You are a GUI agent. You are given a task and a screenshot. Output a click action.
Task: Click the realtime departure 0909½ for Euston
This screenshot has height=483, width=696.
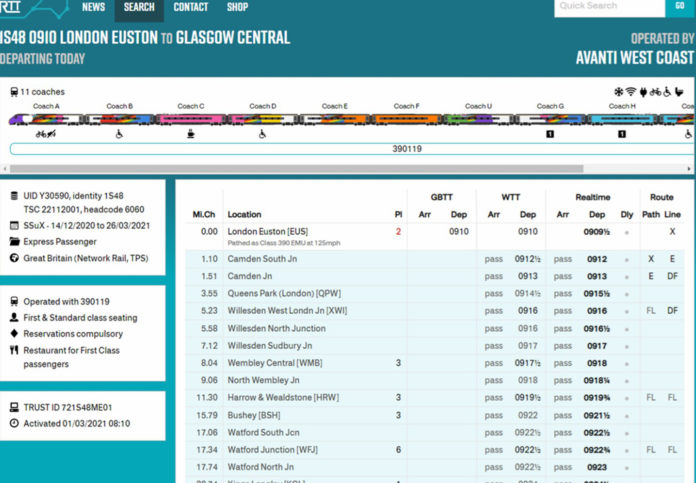(597, 232)
